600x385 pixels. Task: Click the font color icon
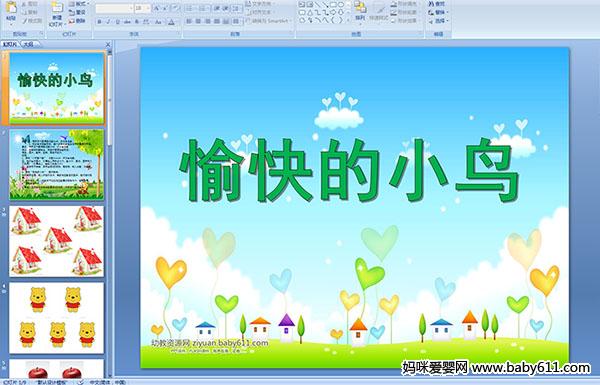(171, 22)
